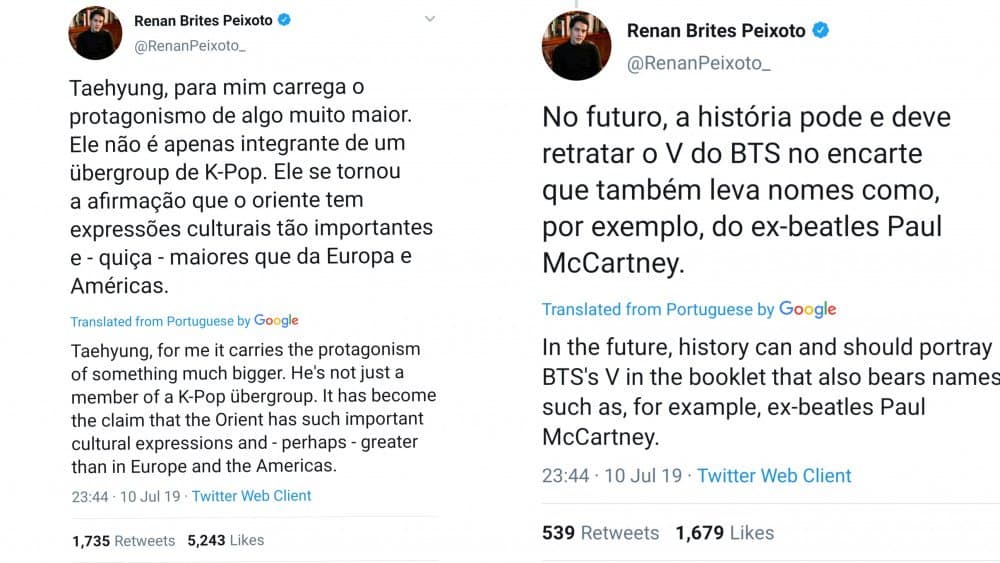Click 'Translated from Portuguese by' in the left tweet

tap(160, 322)
